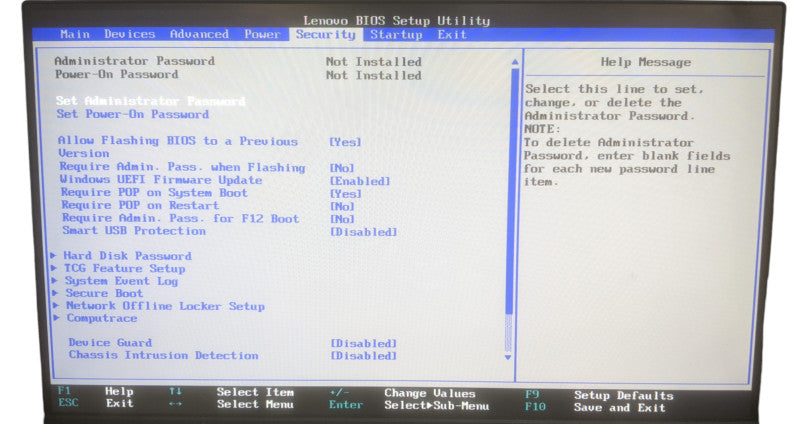Select Require Admin. Pass. for F12 Boot label
The width and height of the screenshot is (800, 424).
tap(181, 218)
